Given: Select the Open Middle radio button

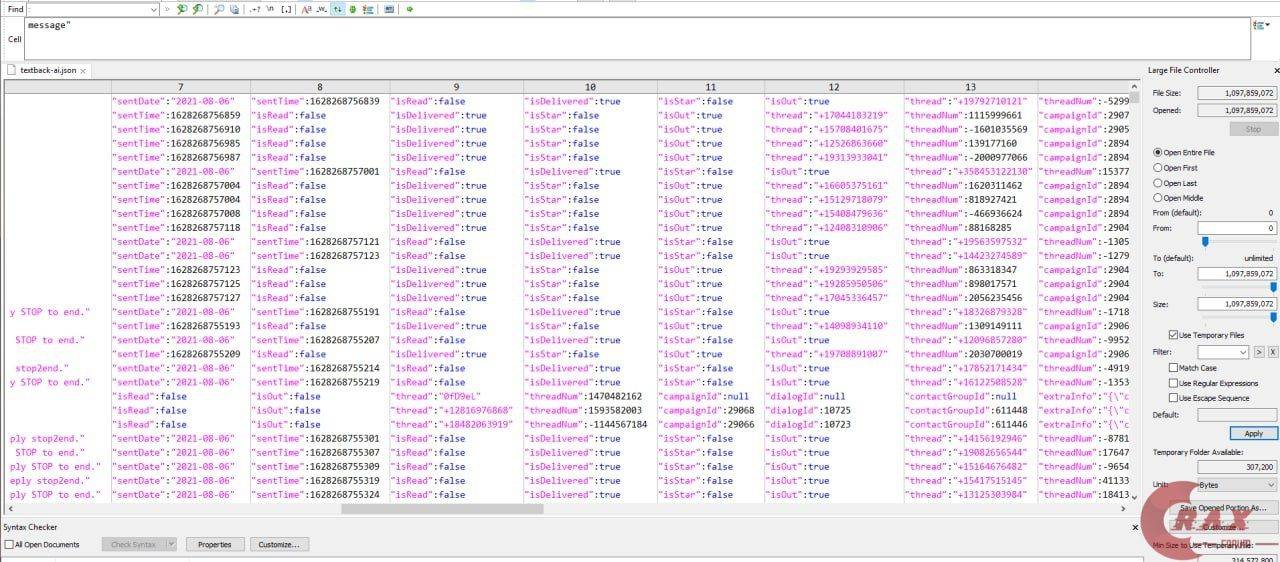Looking at the screenshot, I should click(1159, 198).
